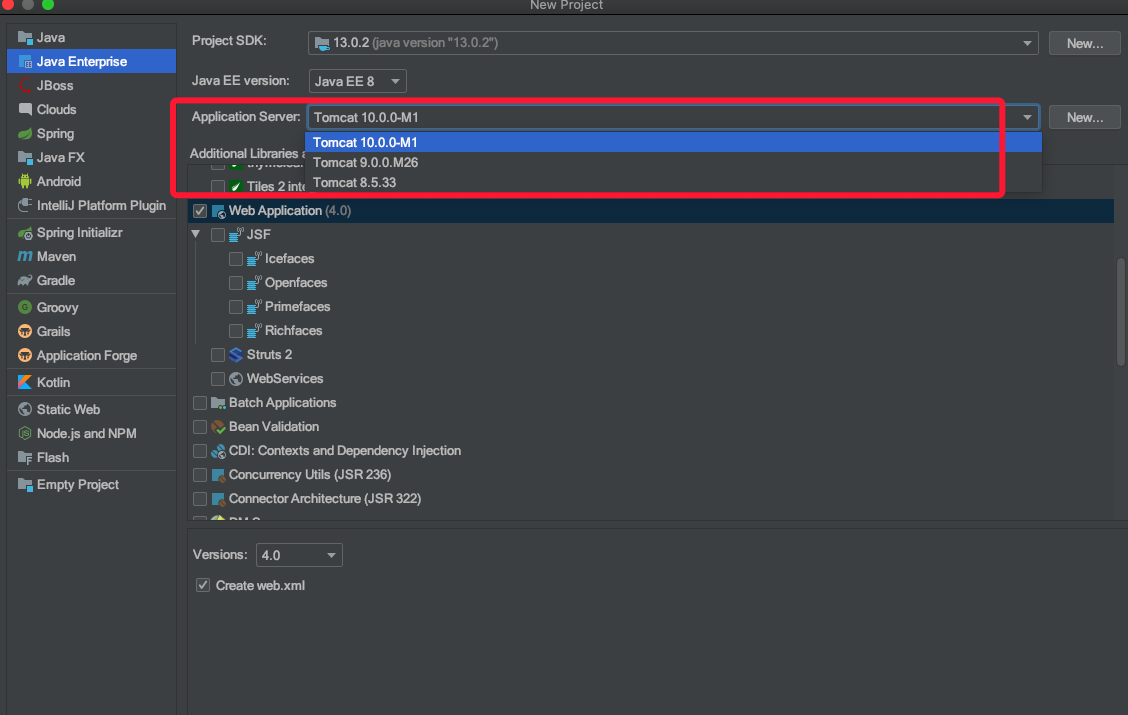Choose Android project type
Image resolution: width=1128 pixels, height=715 pixels.
(x=91, y=181)
